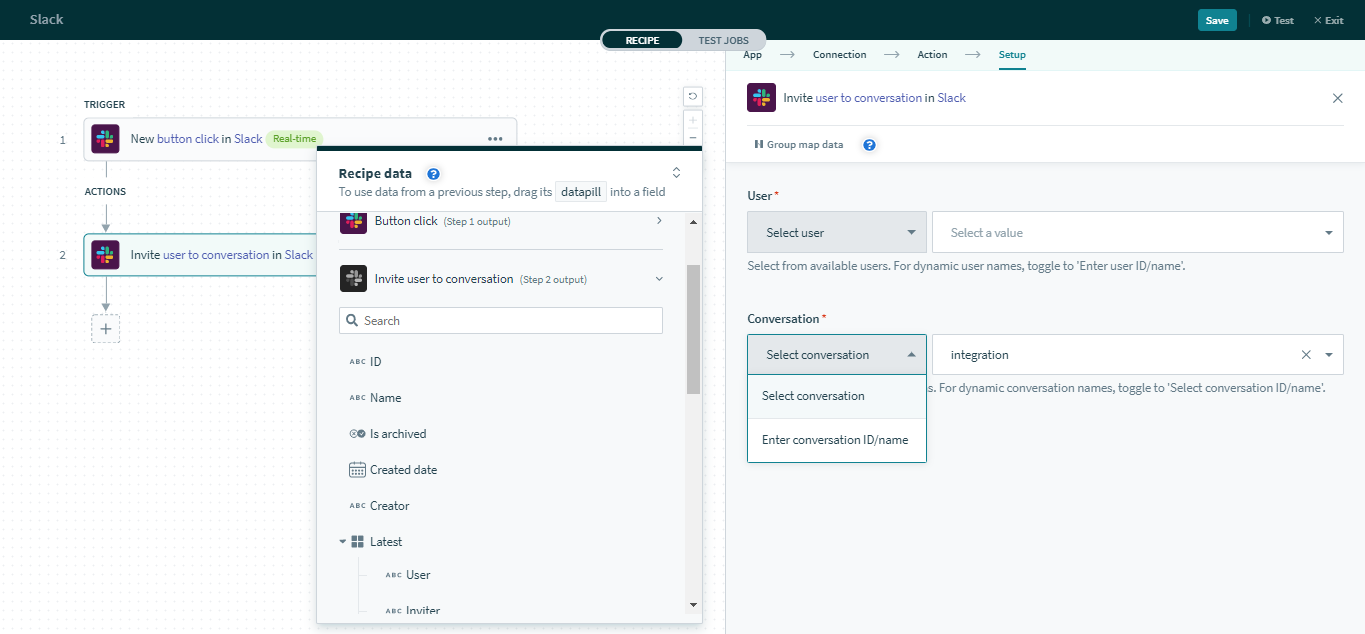This screenshot has width=1365, height=634.
Task: Go to the Connection tab
Action: [x=839, y=55]
